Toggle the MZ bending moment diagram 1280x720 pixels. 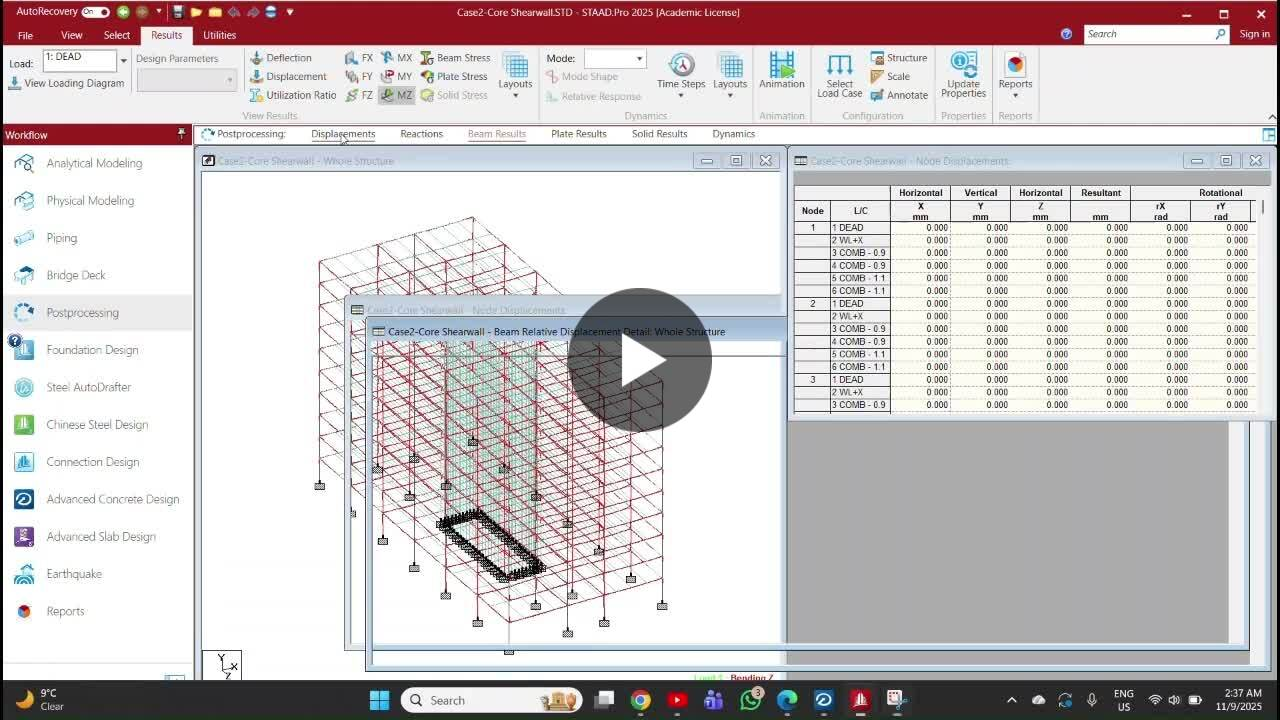[397, 96]
